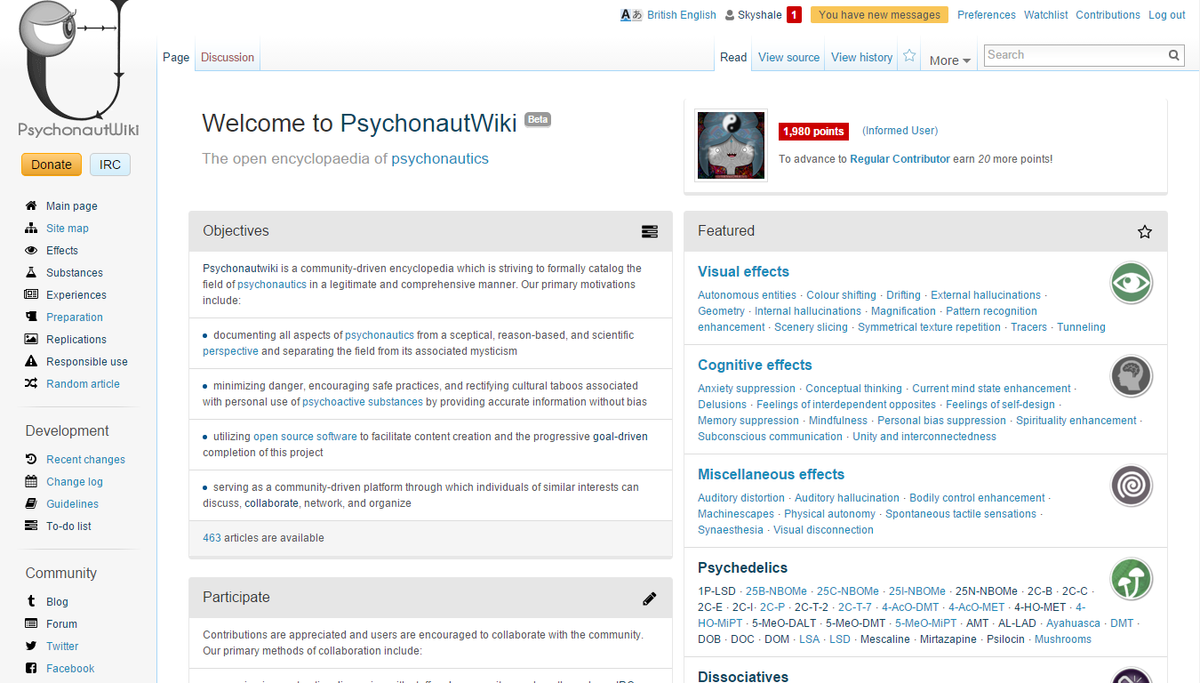Open the View history tab
The image size is (1200, 683).
[861, 57]
